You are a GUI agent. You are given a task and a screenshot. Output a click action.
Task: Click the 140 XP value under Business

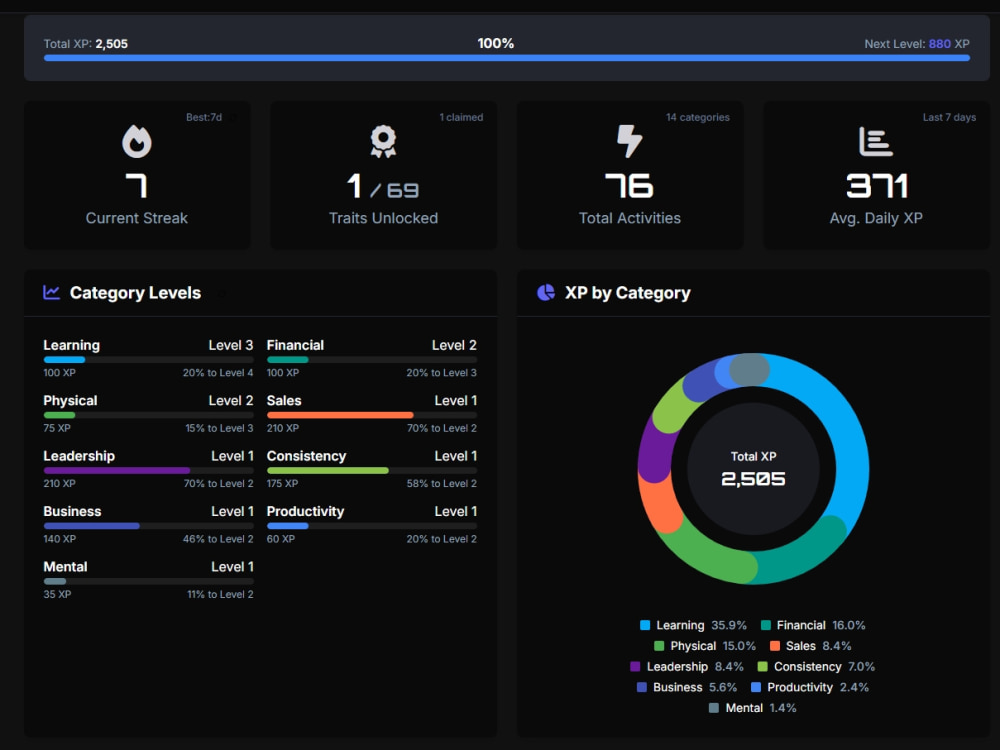(x=60, y=539)
